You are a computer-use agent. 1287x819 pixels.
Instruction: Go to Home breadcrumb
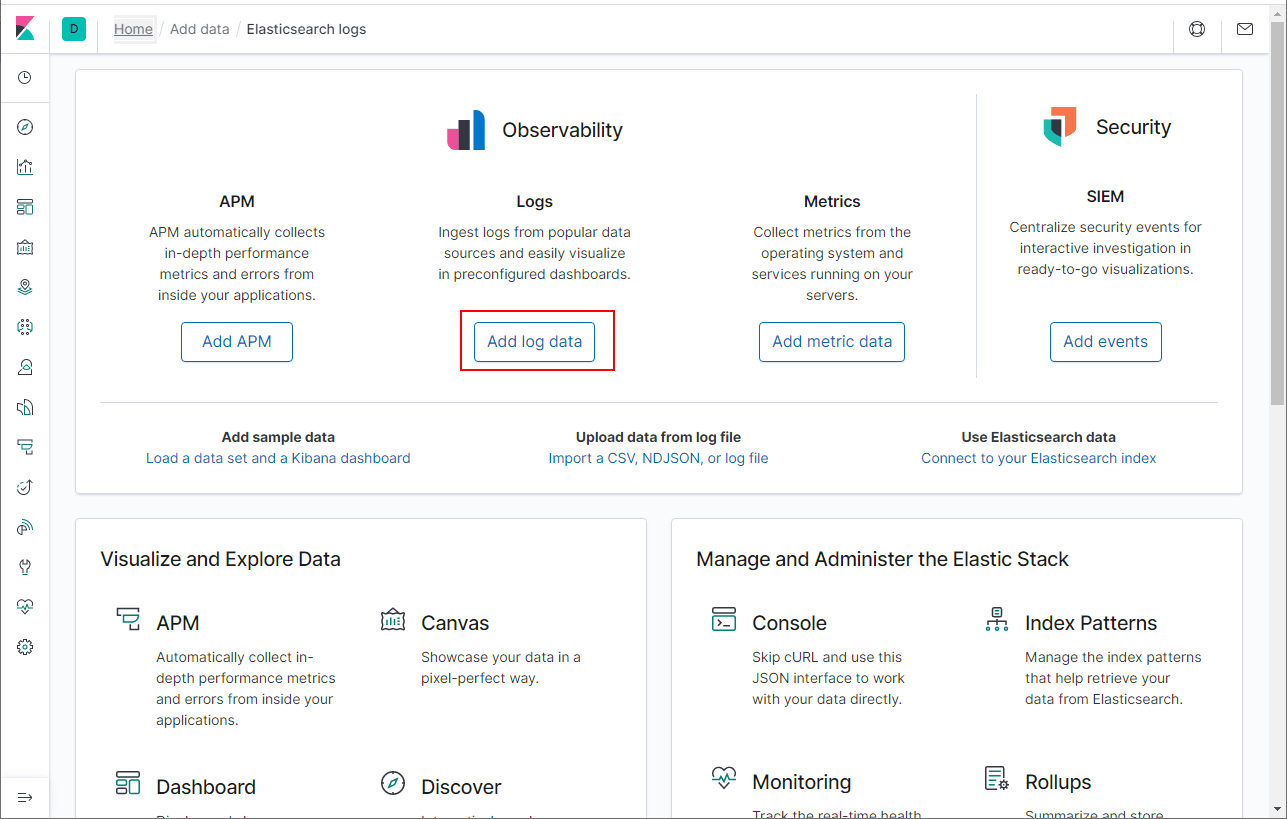[x=133, y=29]
